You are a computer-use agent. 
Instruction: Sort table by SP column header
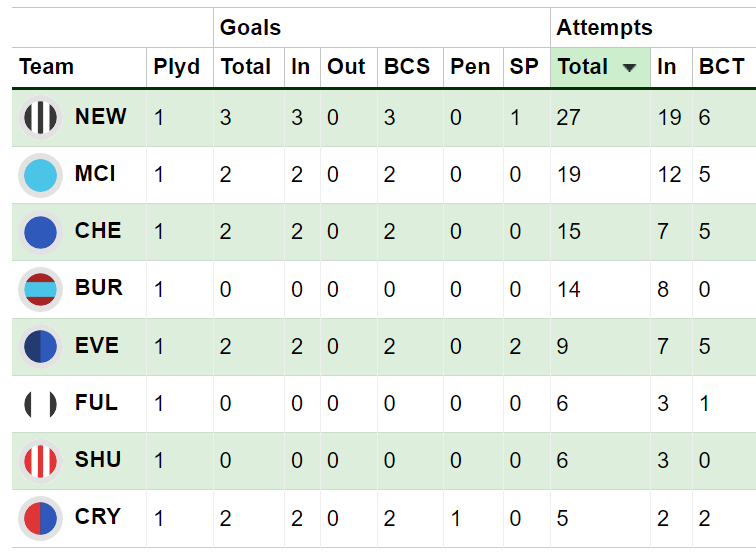click(x=523, y=67)
